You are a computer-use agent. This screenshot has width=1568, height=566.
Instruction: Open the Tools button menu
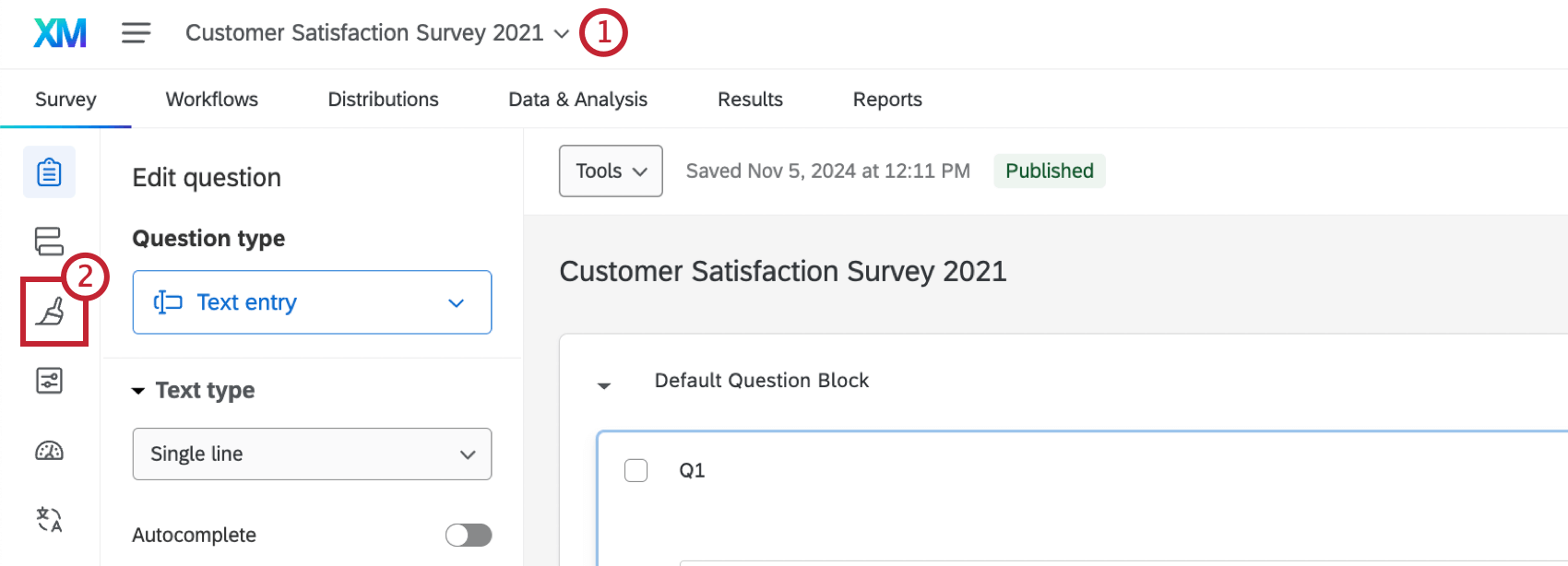coord(611,171)
